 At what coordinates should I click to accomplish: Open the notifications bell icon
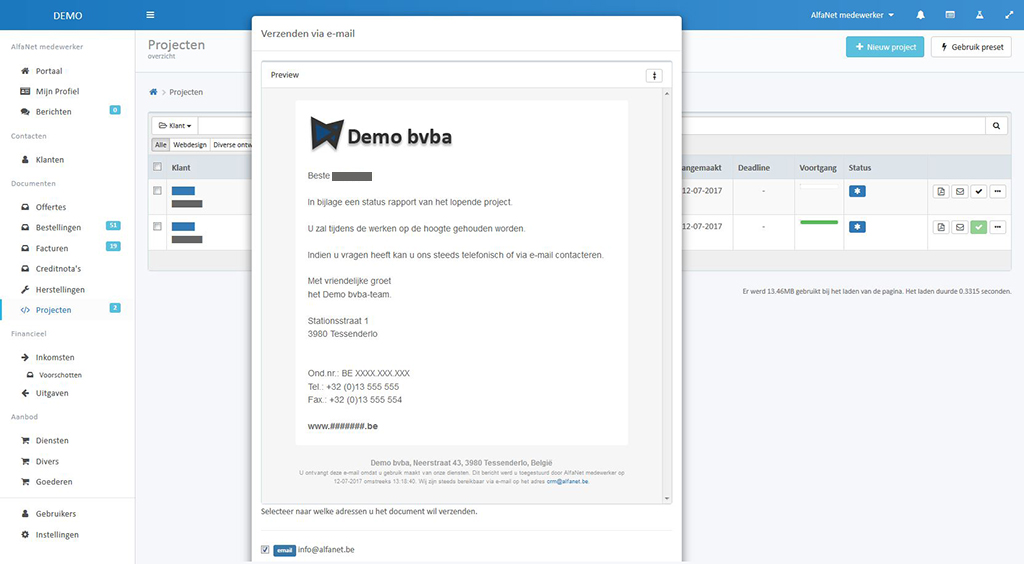coord(920,15)
